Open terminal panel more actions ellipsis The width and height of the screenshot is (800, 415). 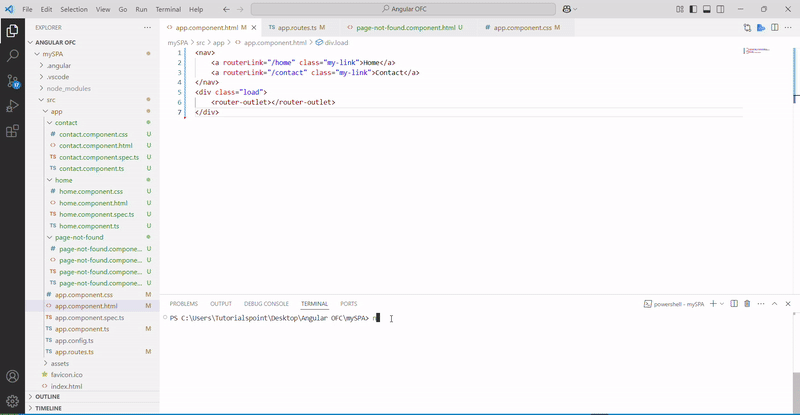pos(761,304)
